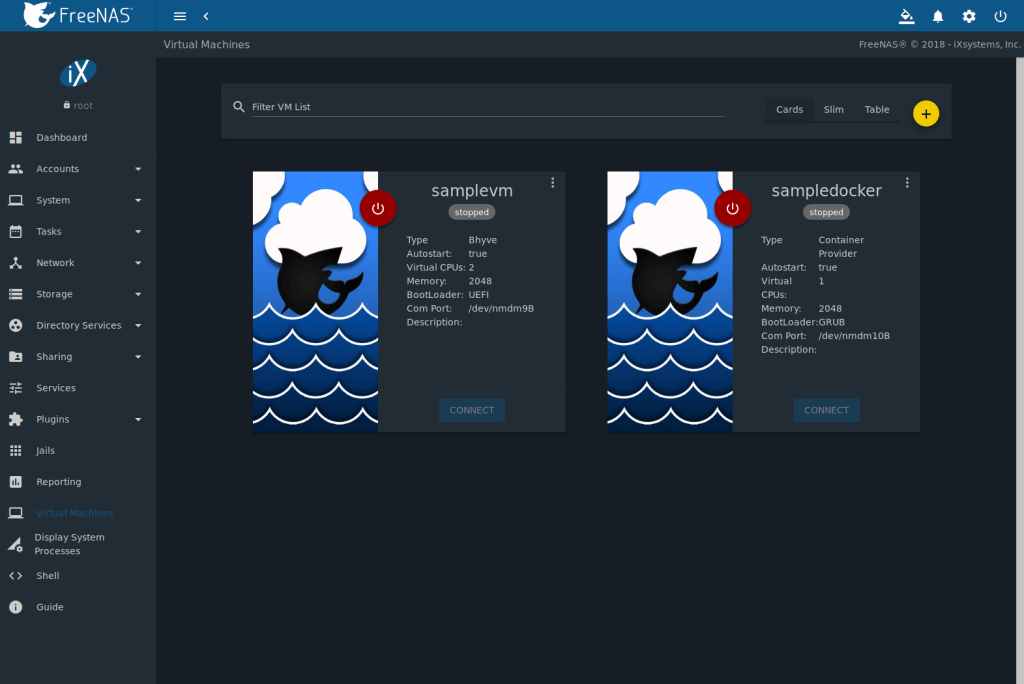1024x684 pixels.
Task: Switch to Table view
Action: click(x=877, y=110)
